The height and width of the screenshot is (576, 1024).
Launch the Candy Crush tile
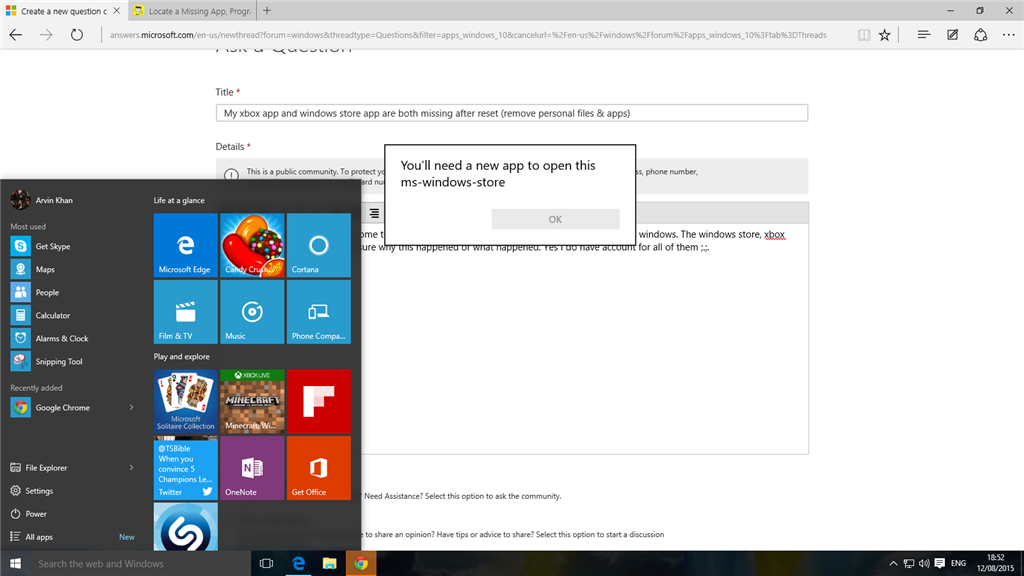coord(252,245)
